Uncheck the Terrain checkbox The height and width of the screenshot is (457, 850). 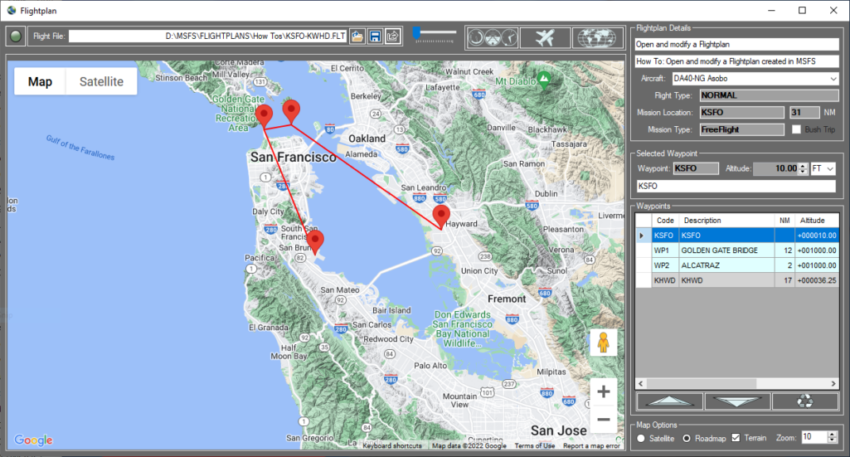click(736, 438)
